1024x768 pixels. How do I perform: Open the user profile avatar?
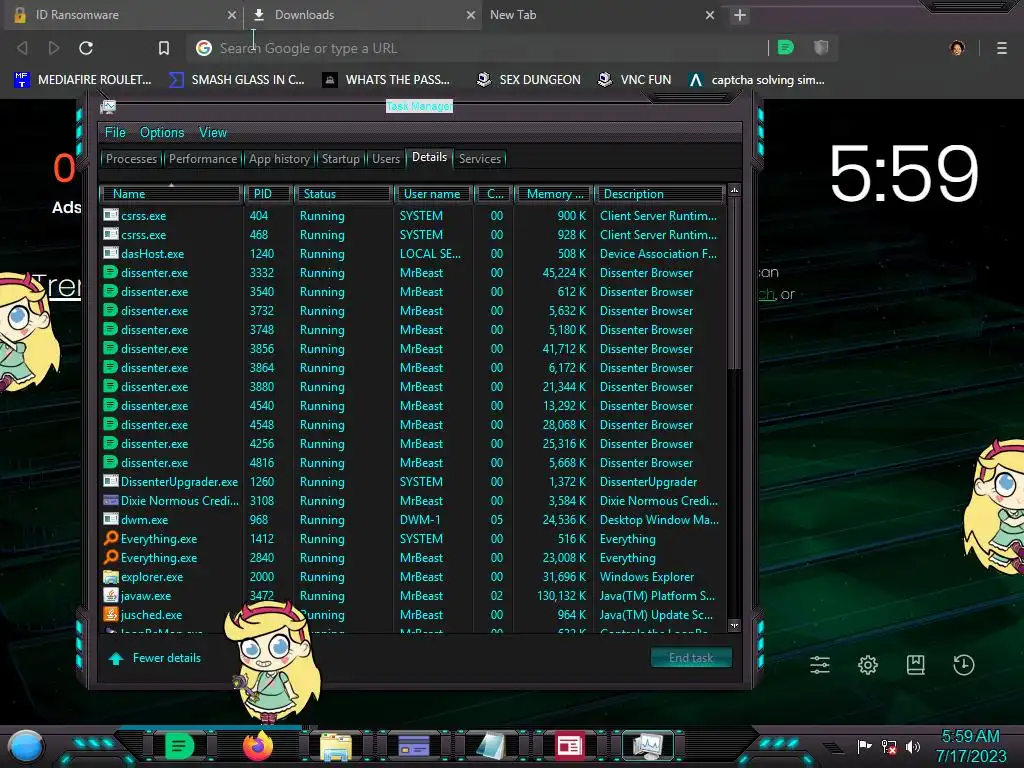tap(957, 48)
